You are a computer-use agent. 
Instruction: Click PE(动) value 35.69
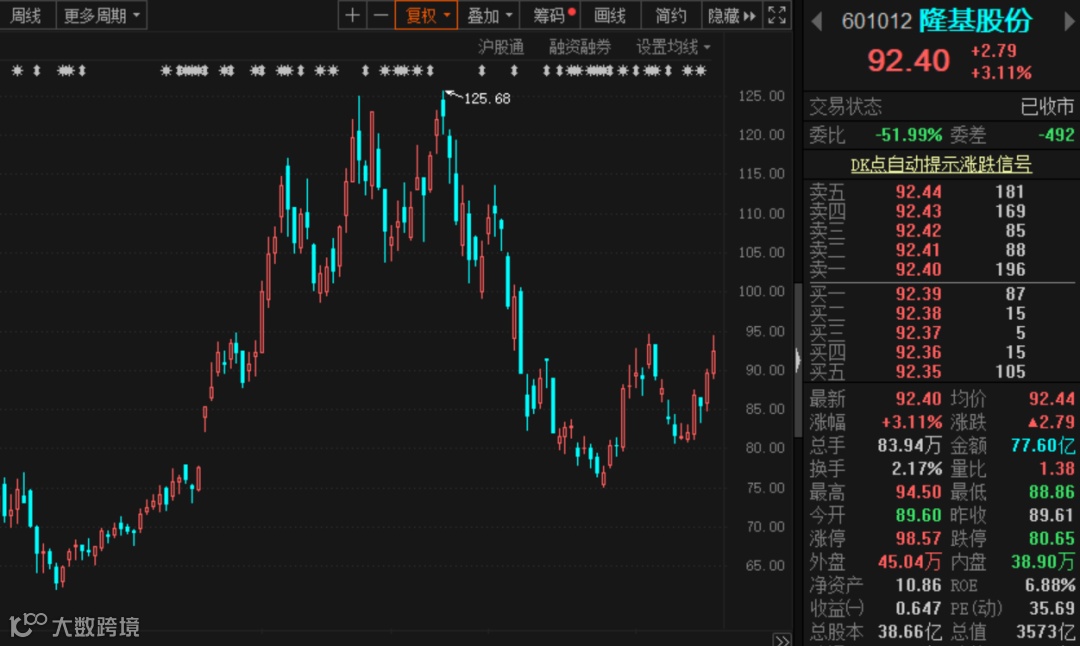tap(1052, 609)
